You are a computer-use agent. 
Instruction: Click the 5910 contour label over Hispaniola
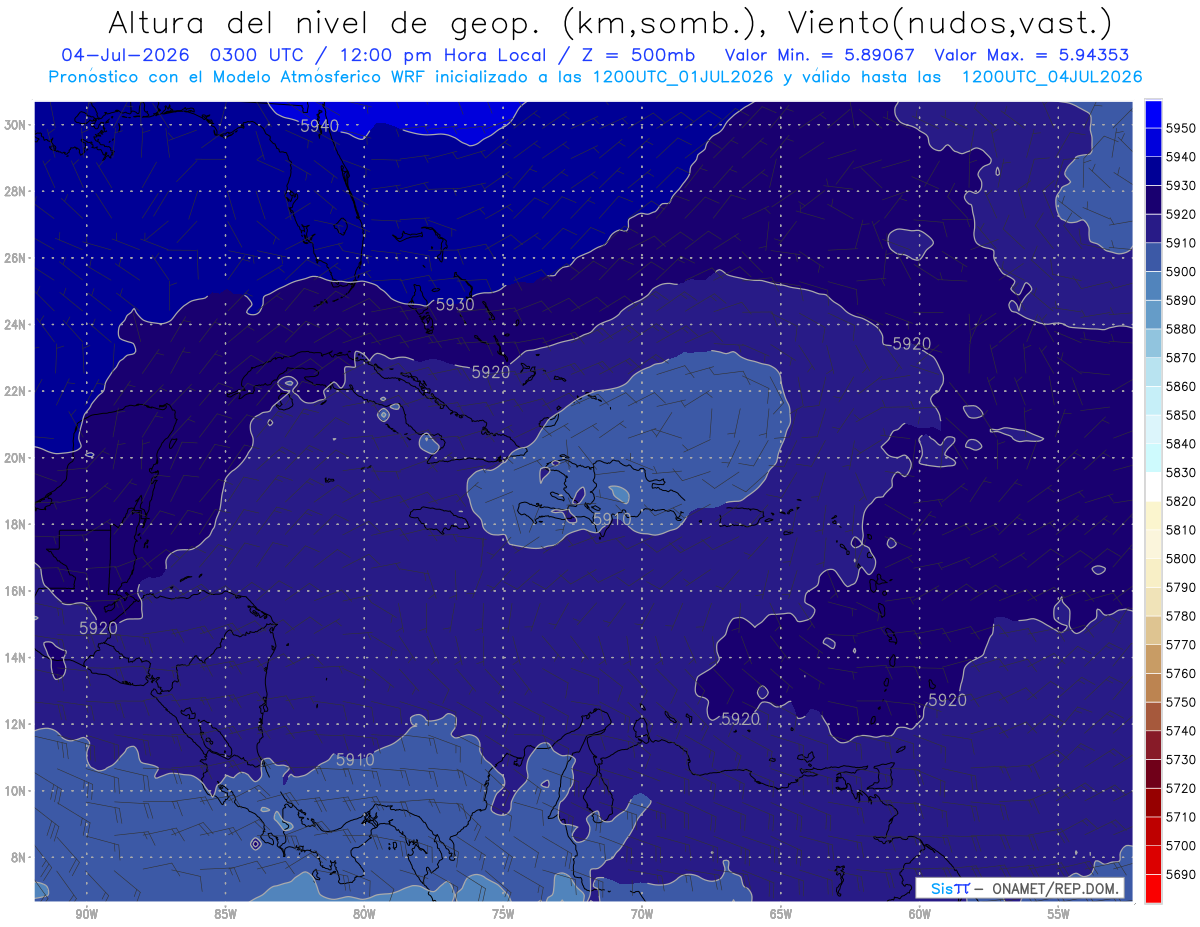611,519
